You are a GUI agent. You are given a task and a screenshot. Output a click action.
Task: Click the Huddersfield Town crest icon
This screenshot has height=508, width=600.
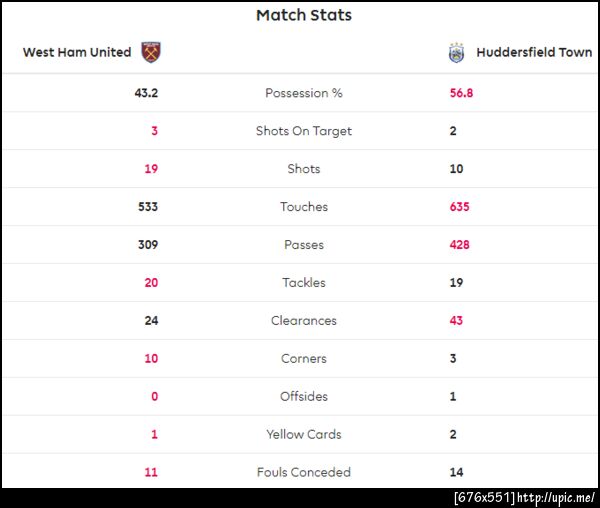(457, 52)
